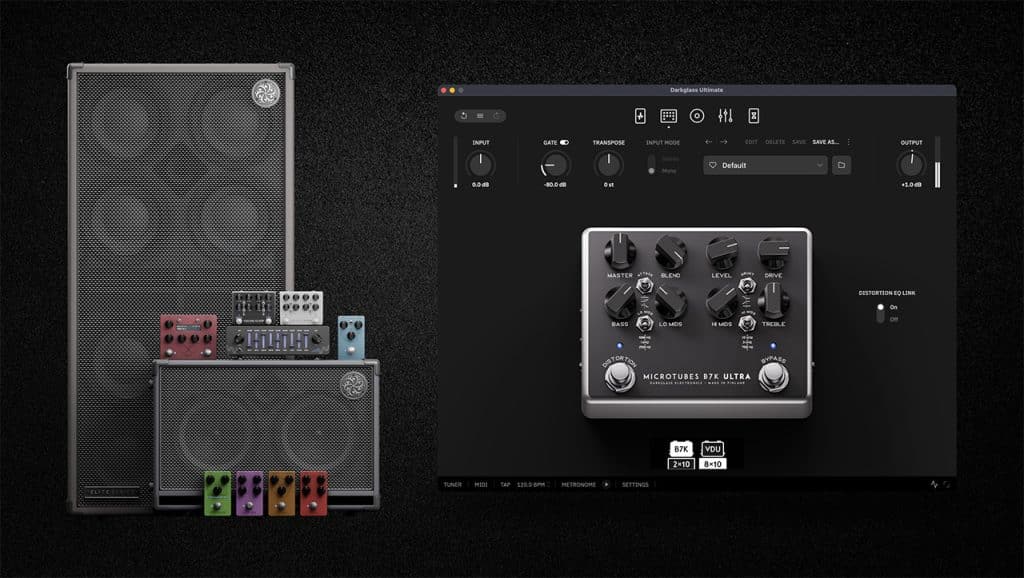
Task: Select the pedal view icon in the top toolbar
Action: (x=638, y=114)
